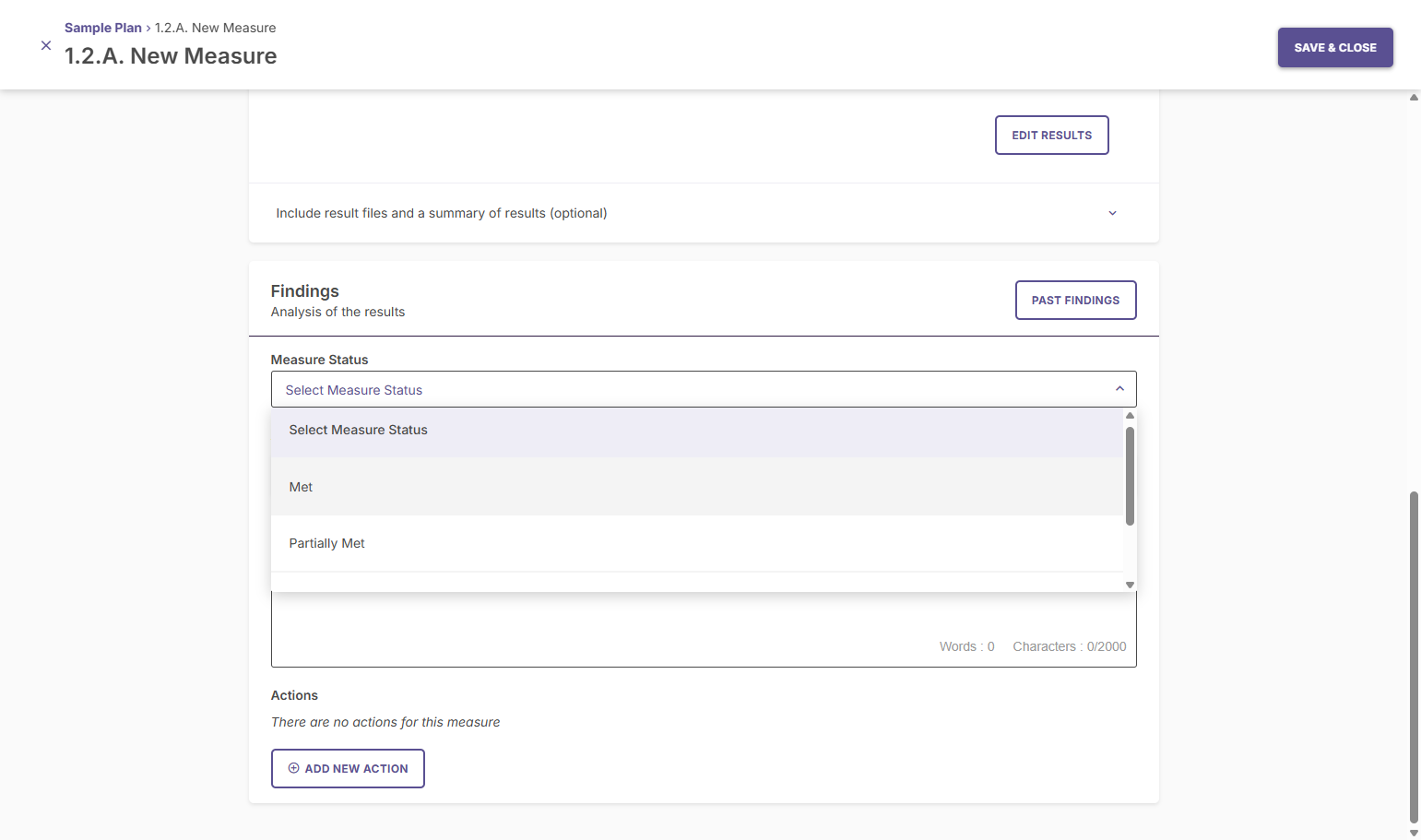Click the dropdown list scrollbar thumb
The height and width of the screenshot is (840, 1421).
[1130, 476]
